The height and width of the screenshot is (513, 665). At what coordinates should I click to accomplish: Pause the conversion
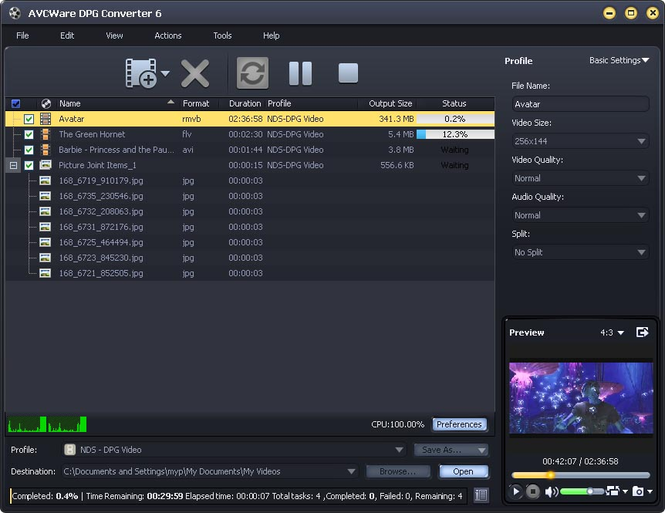(300, 73)
